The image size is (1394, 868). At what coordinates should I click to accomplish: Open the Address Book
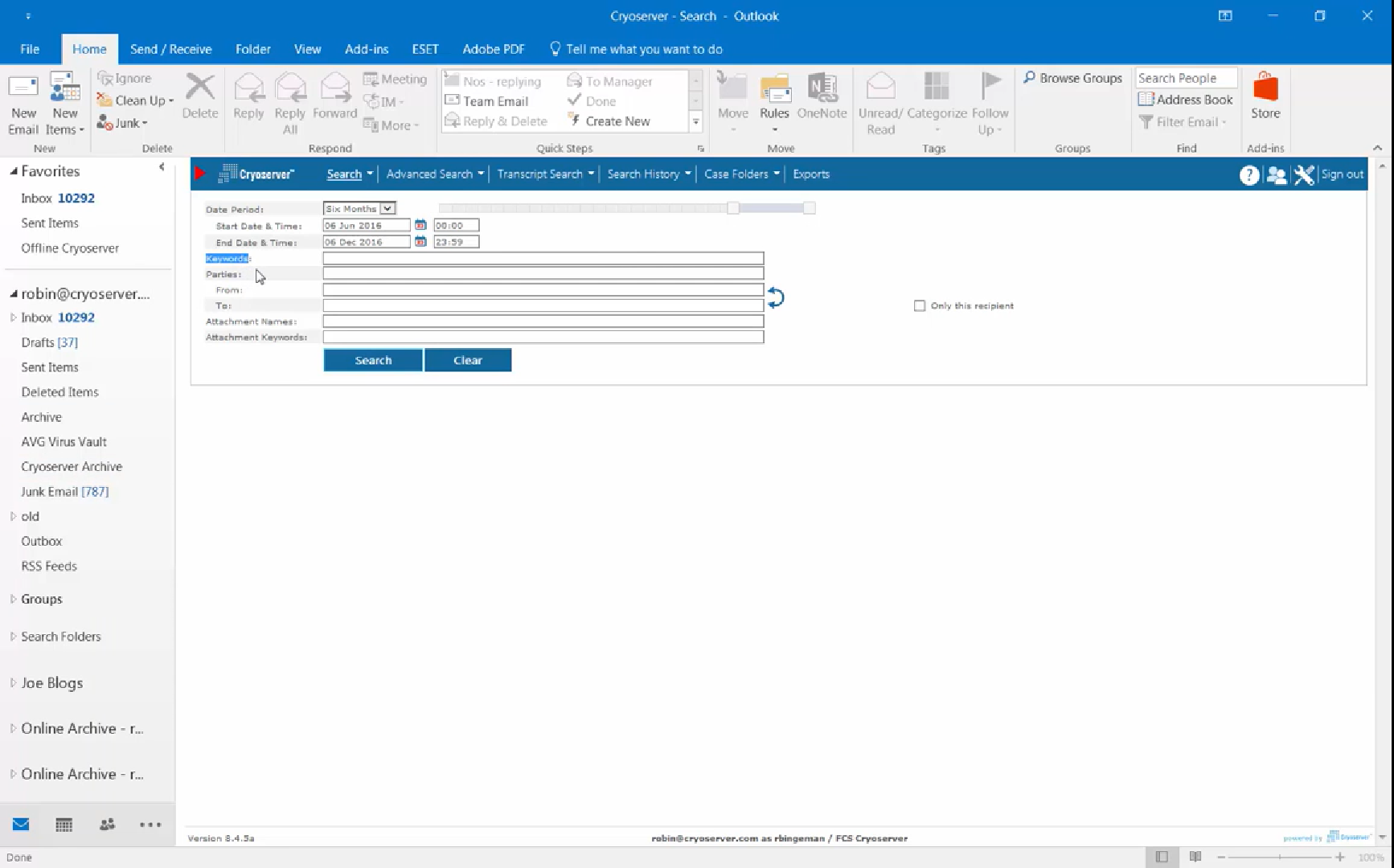tap(1186, 100)
